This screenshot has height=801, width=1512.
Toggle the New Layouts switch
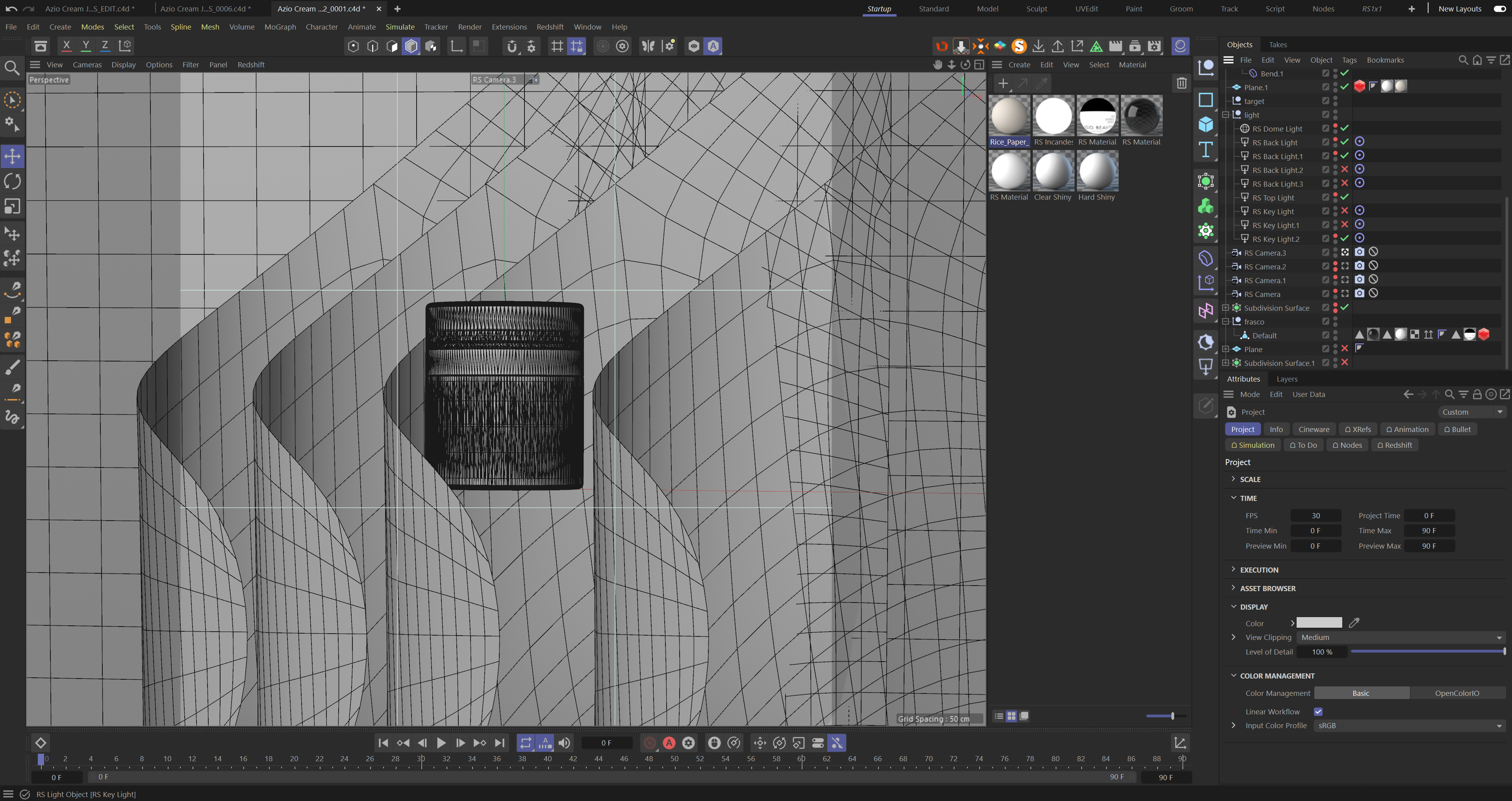coord(1499,9)
